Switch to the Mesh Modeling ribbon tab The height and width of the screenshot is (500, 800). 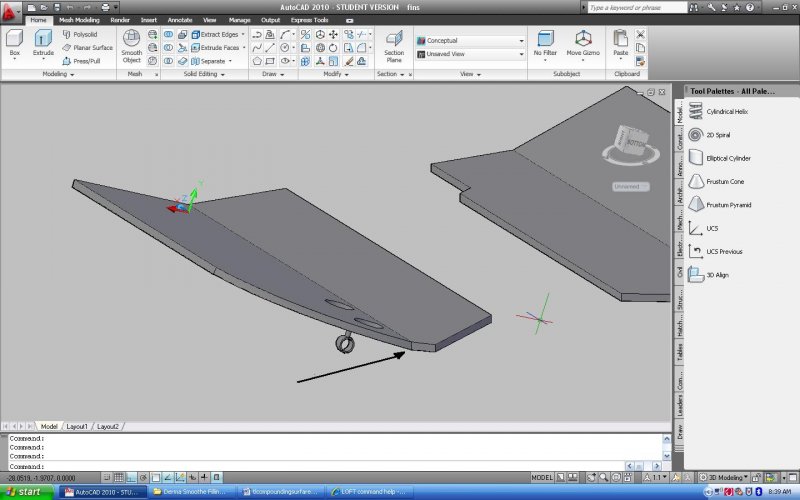(78, 19)
